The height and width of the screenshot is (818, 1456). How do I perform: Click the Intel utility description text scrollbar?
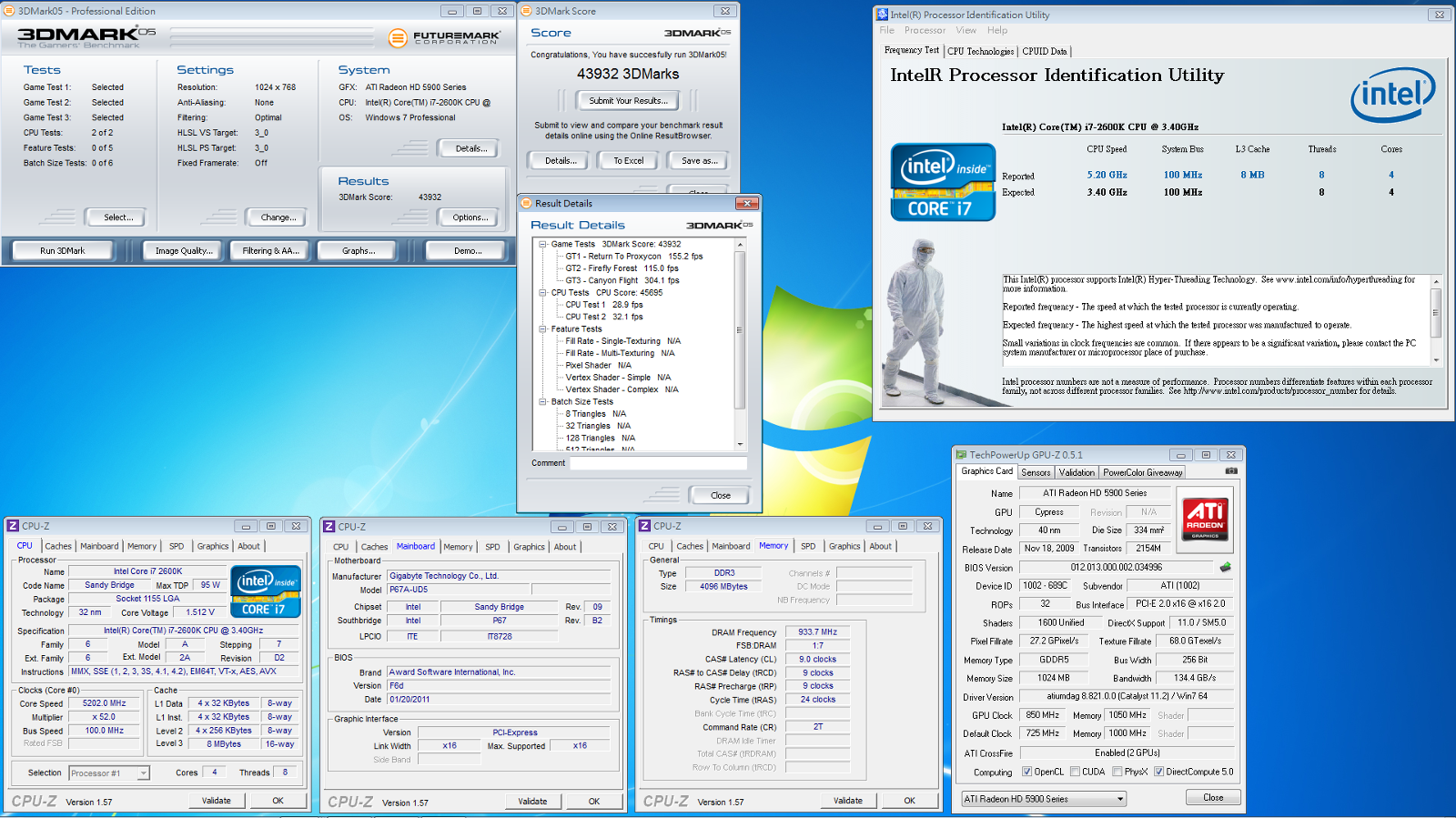coord(1436,319)
